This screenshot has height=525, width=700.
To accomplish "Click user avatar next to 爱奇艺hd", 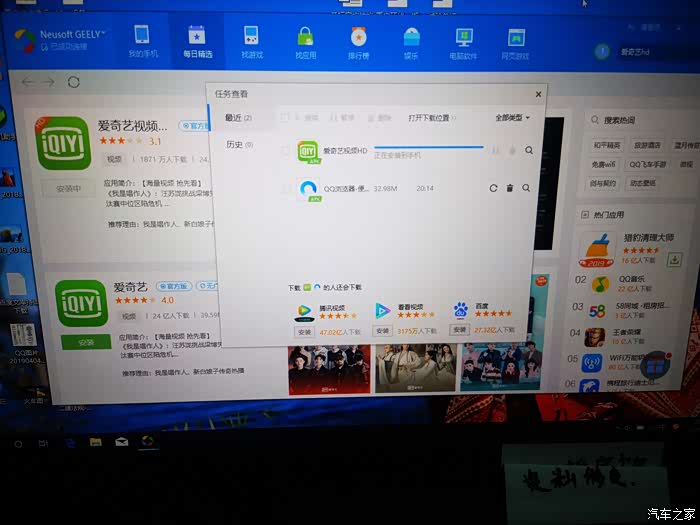I will (x=602, y=52).
